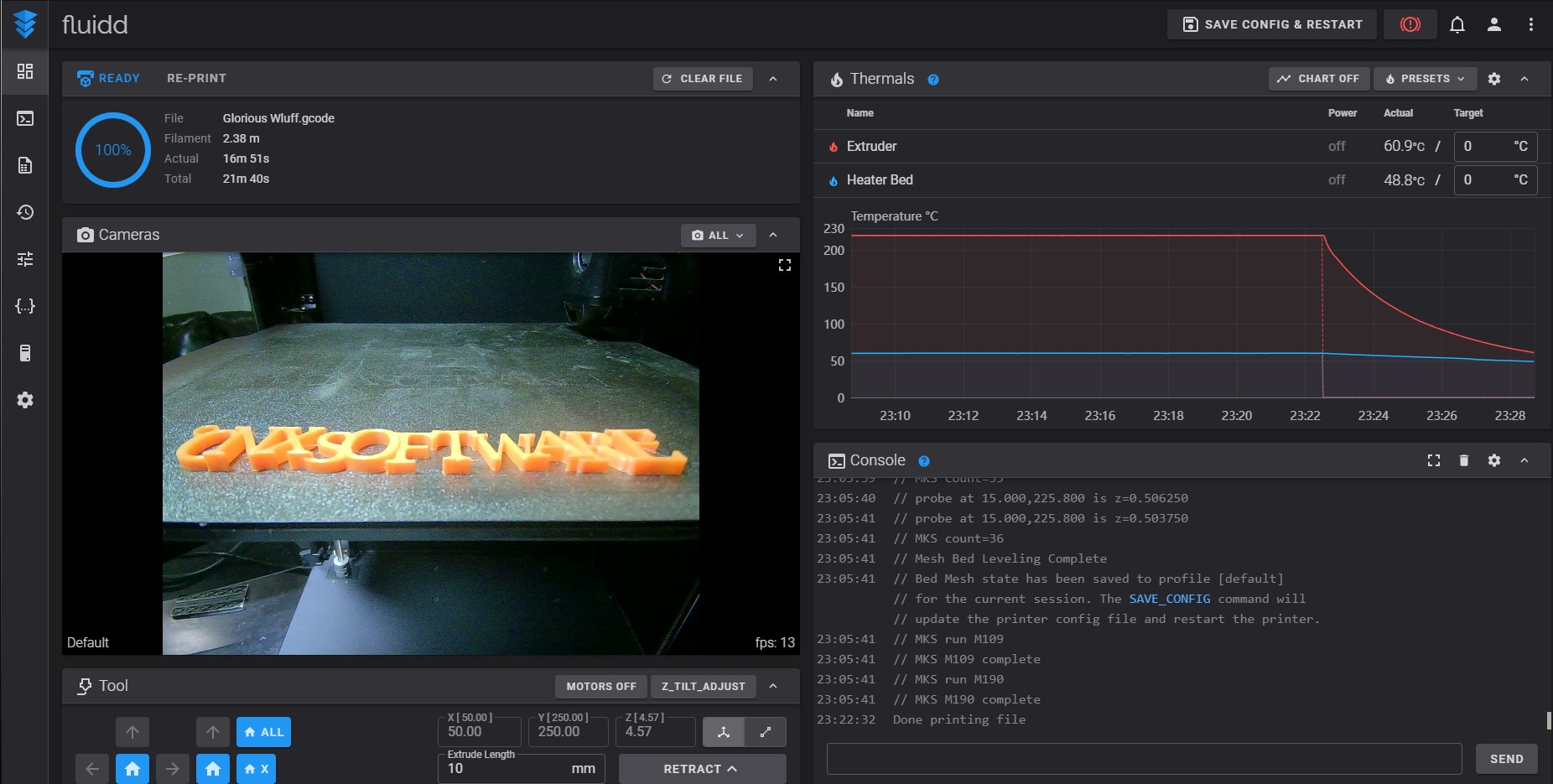Collapse the Tool panel
Image resolution: width=1553 pixels, height=784 pixels.
click(x=773, y=686)
